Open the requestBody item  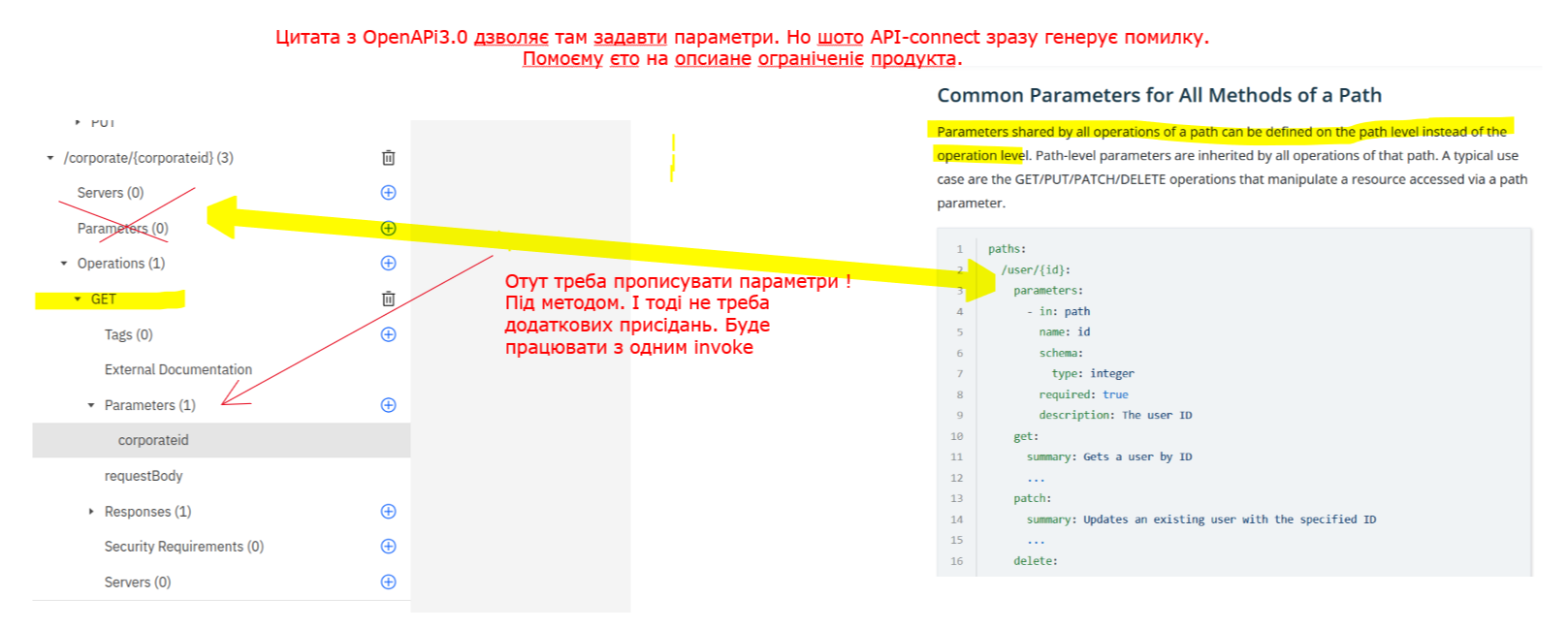coord(144,476)
